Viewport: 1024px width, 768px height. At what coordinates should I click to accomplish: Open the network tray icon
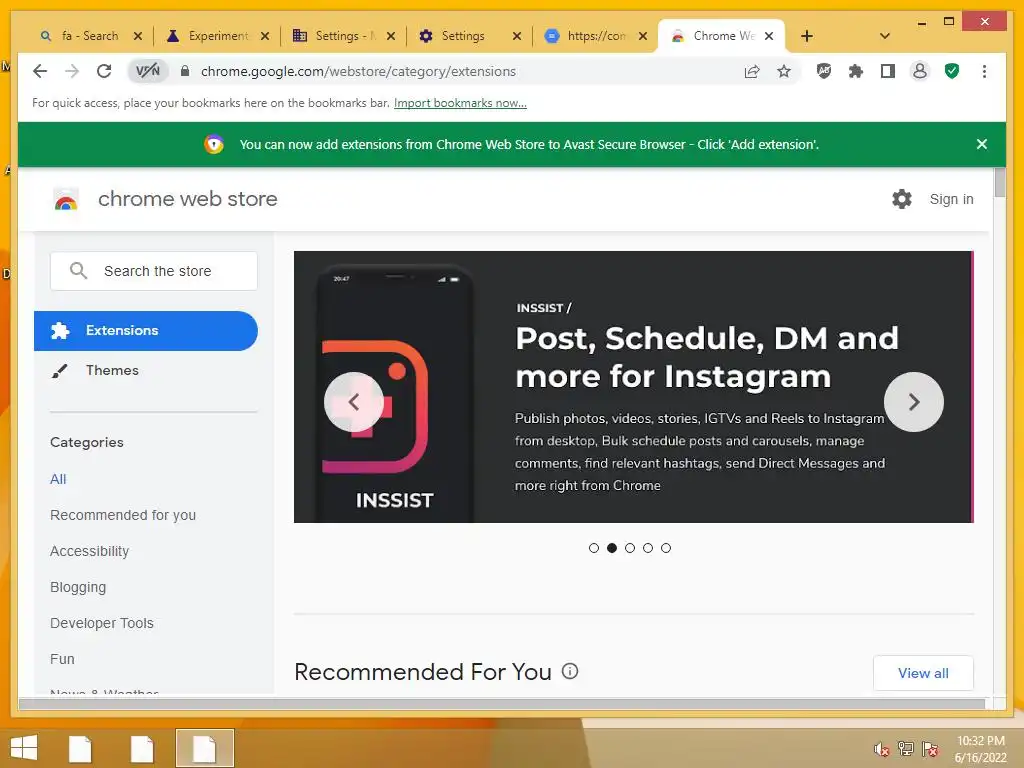click(905, 748)
